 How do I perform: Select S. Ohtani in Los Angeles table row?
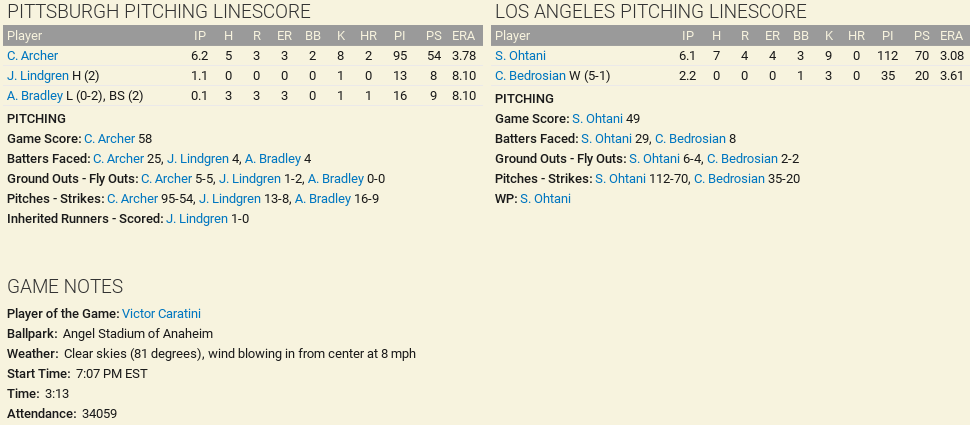click(520, 56)
